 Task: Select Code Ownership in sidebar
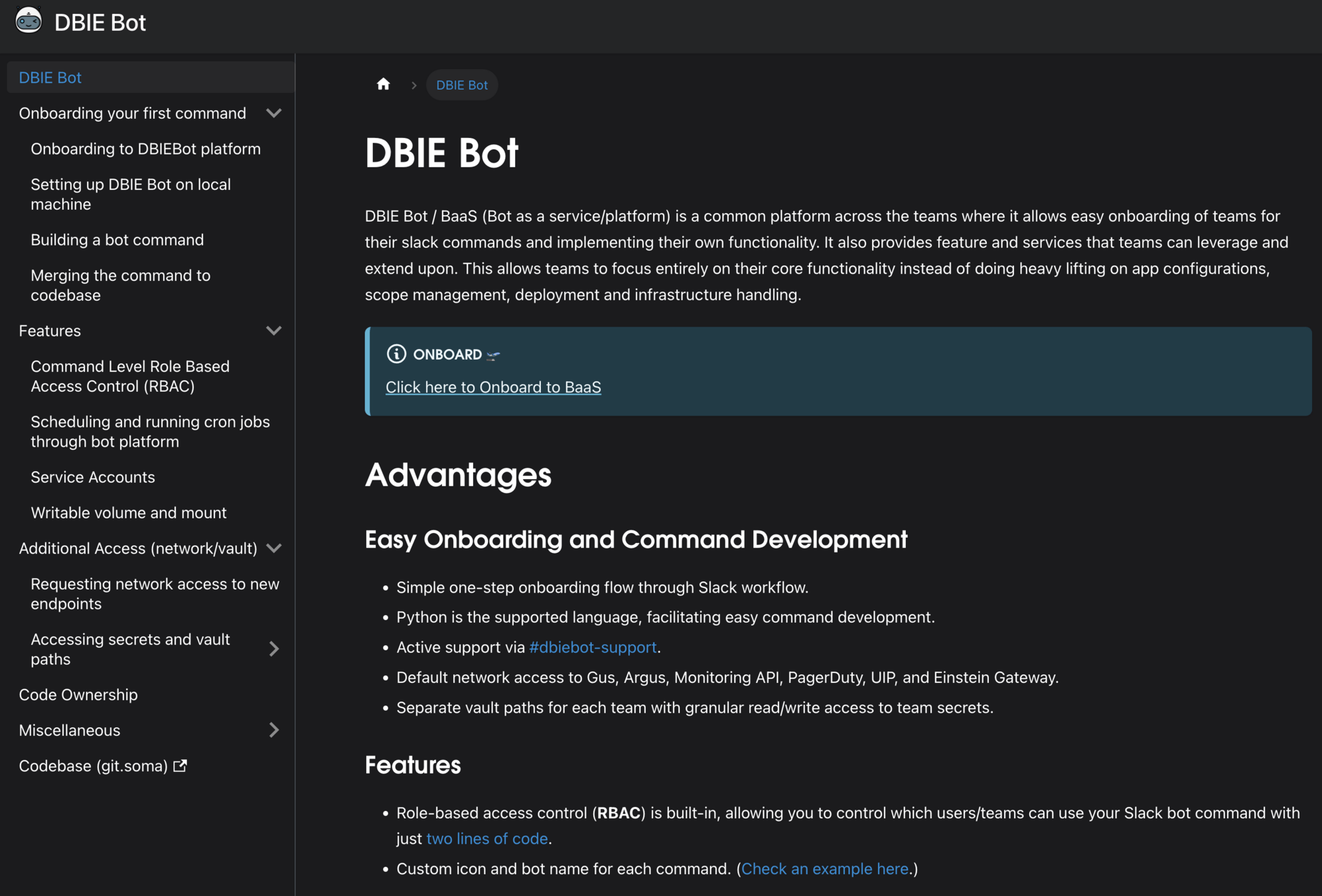78,695
